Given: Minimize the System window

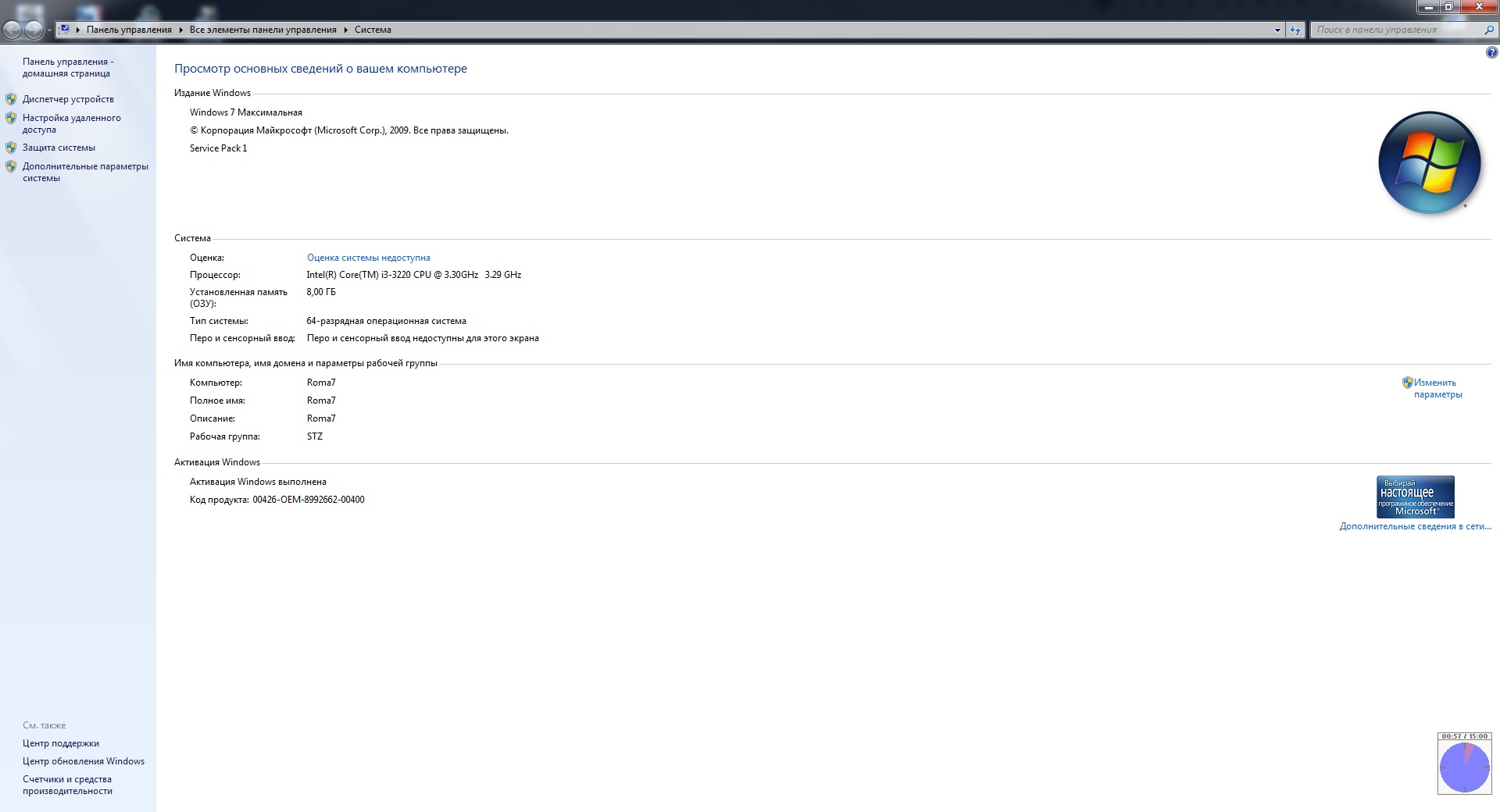Looking at the screenshot, I should pos(1429,7).
